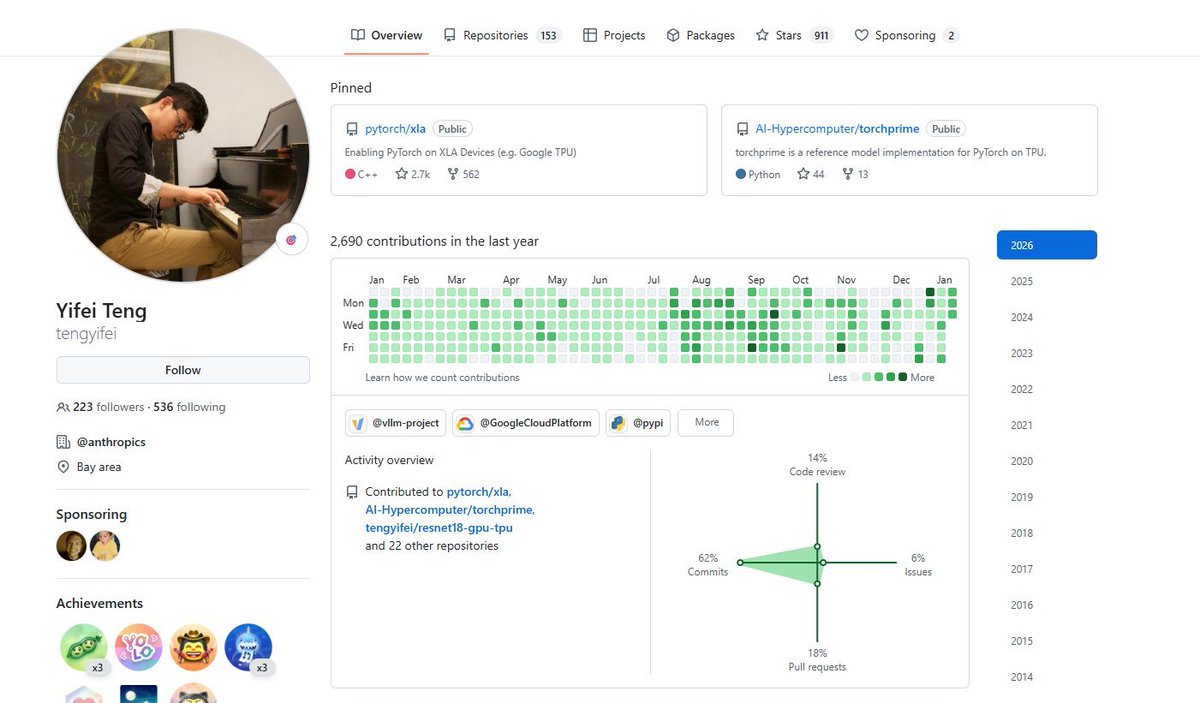The width and height of the screenshot is (1200, 703).
Task: Select the 2026 contribution year
Action: [x=1047, y=245]
